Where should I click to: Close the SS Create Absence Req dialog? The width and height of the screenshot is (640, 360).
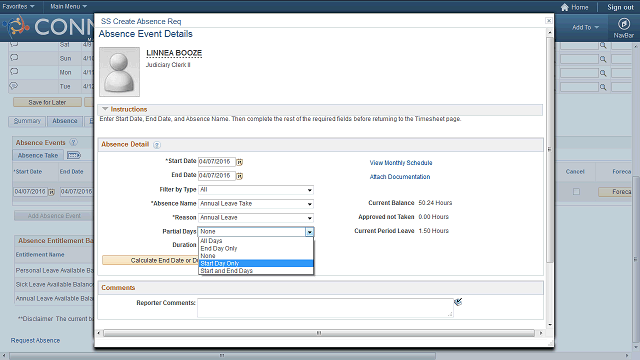[x=549, y=21]
